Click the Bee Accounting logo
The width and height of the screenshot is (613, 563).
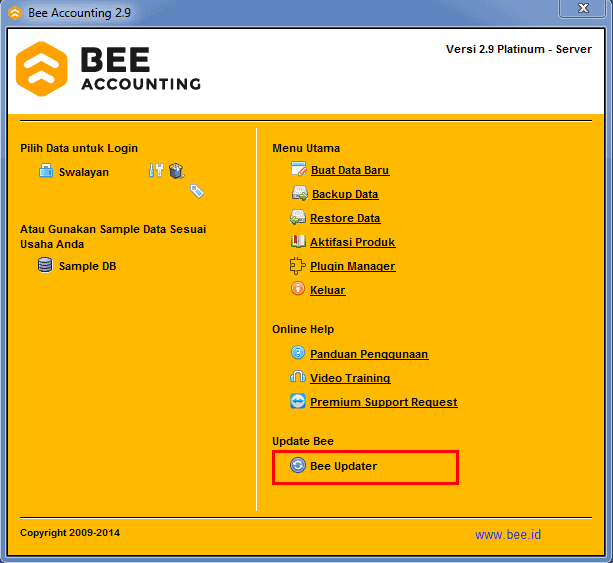[108, 69]
